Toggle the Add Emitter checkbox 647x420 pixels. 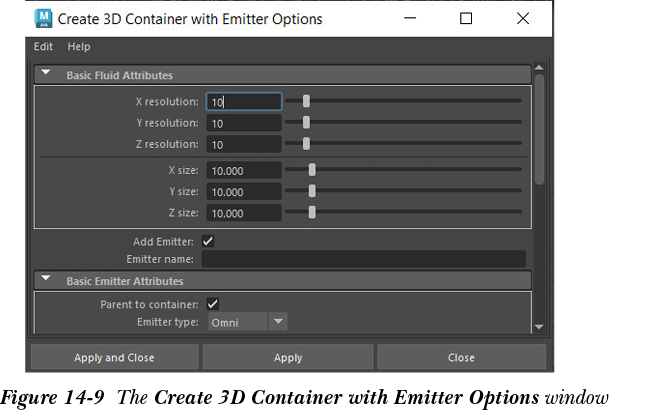(x=208, y=241)
